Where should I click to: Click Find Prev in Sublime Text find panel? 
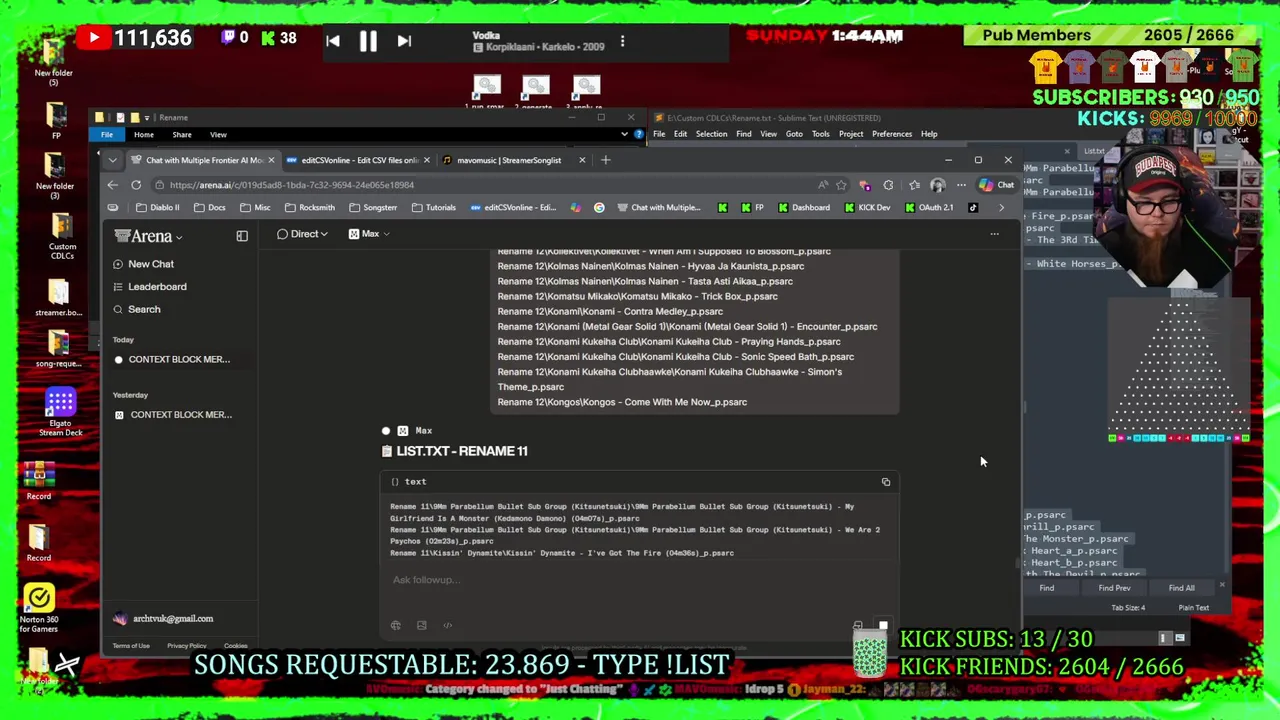pos(1114,588)
